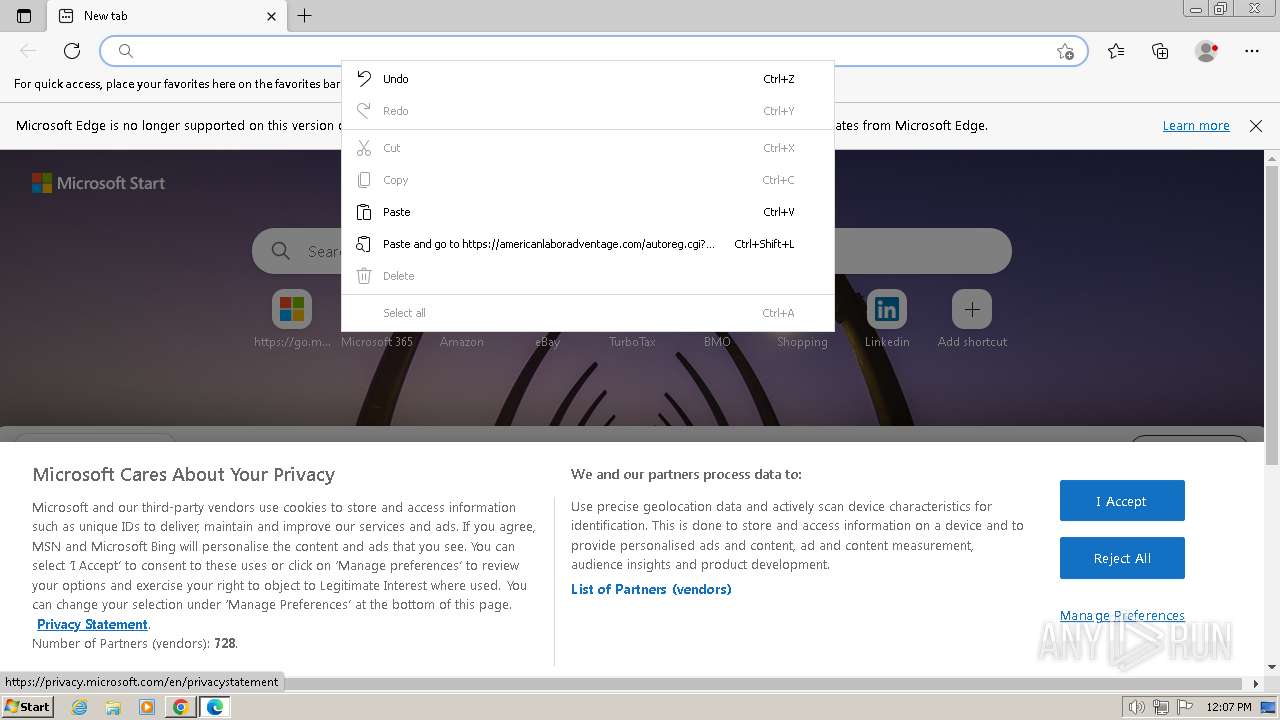Click Add shortcut plus tile
Screen dimensions: 1280x720
pyautogui.click(x=972, y=310)
